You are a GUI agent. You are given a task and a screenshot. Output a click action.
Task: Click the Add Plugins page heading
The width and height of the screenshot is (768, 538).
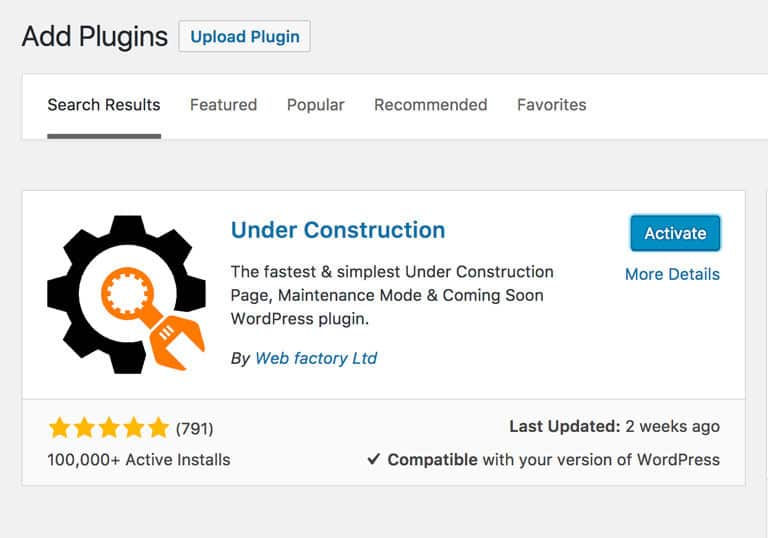[95, 36]
